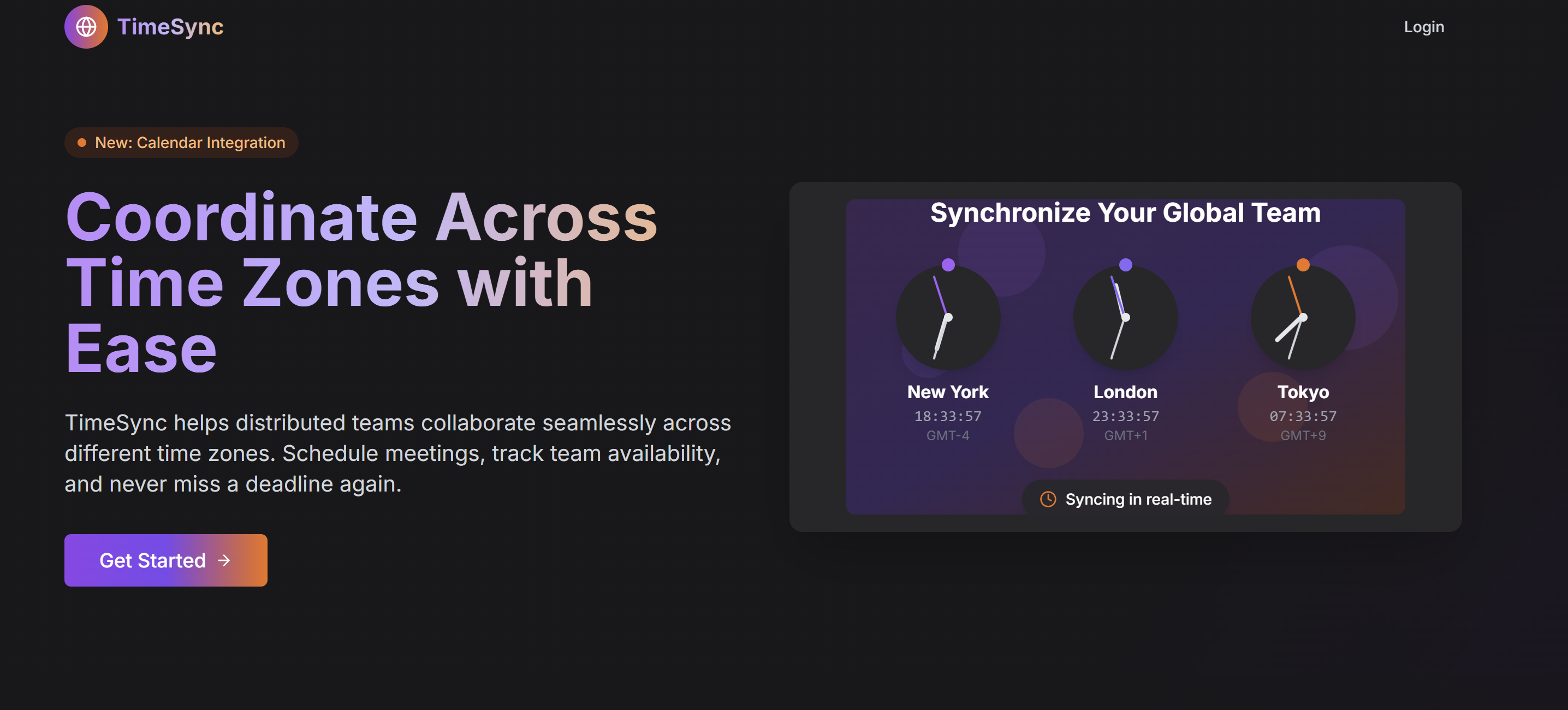Click the Synchronize Your Global Team heading
This screenshot has width=1568, height=710.
[x=1125, y=213]
